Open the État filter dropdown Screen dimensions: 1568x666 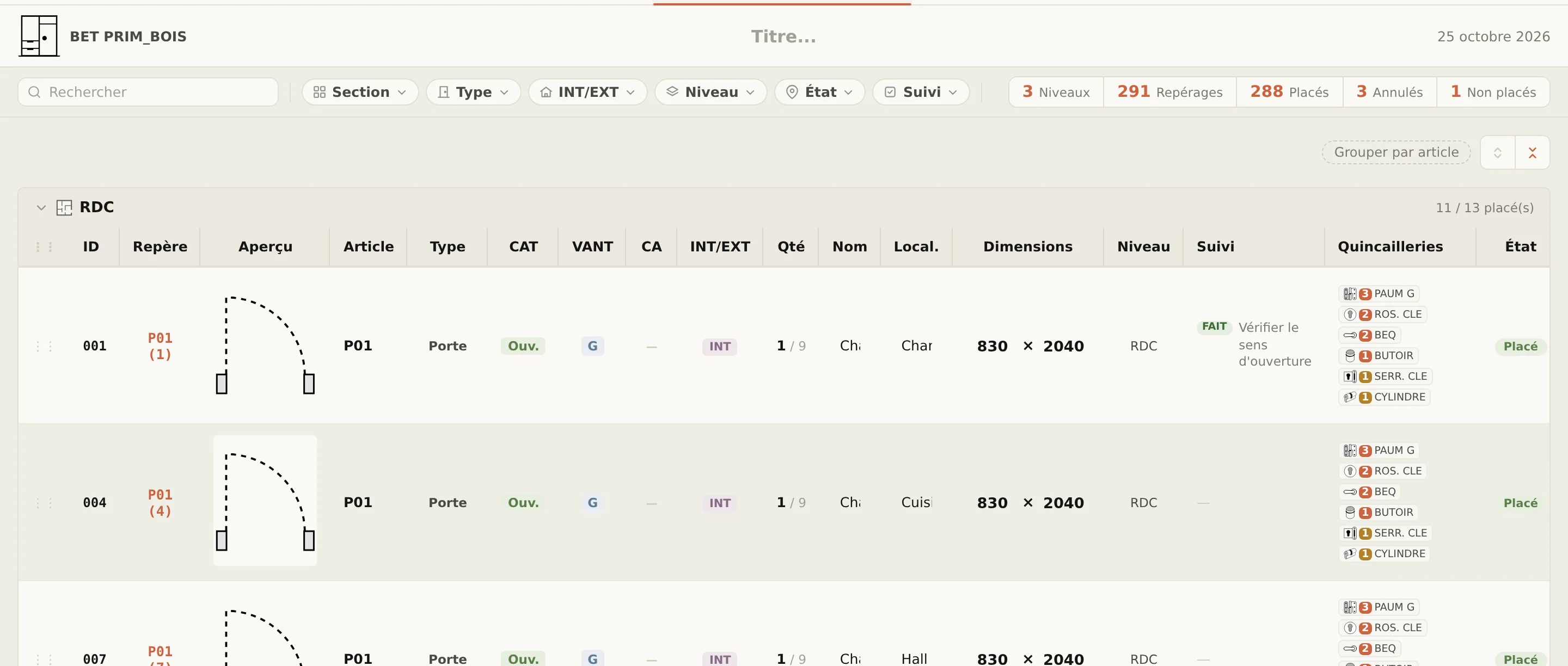[819, 92]
